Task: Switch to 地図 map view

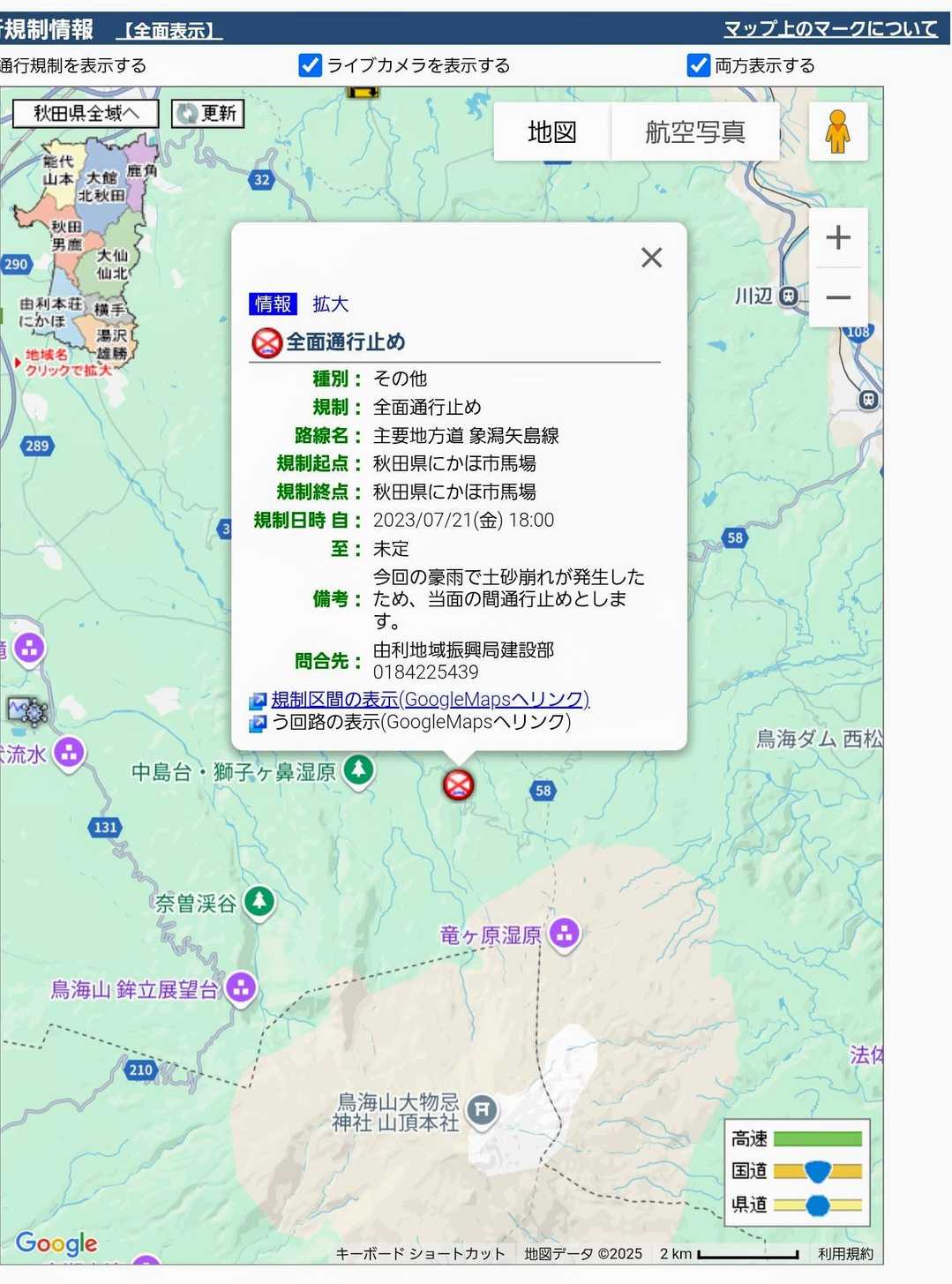Action: click(551, 132)
